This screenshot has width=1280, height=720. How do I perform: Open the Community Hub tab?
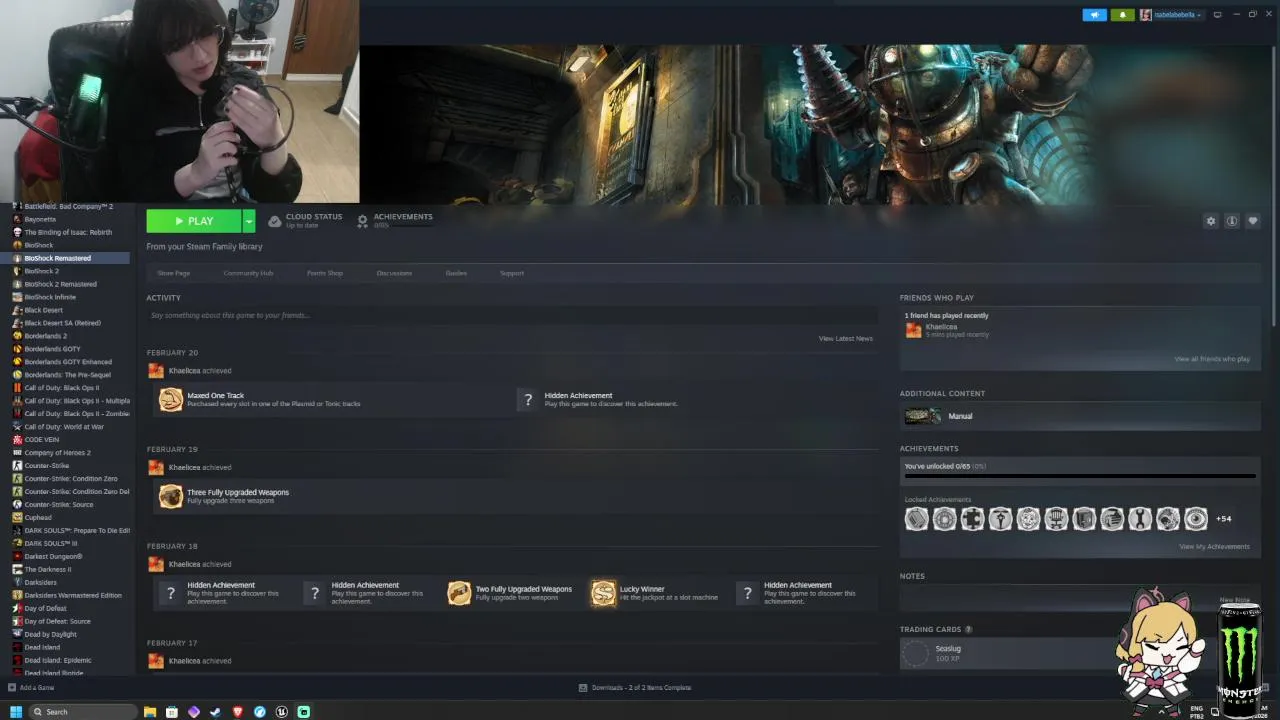[x=248, y=273]
